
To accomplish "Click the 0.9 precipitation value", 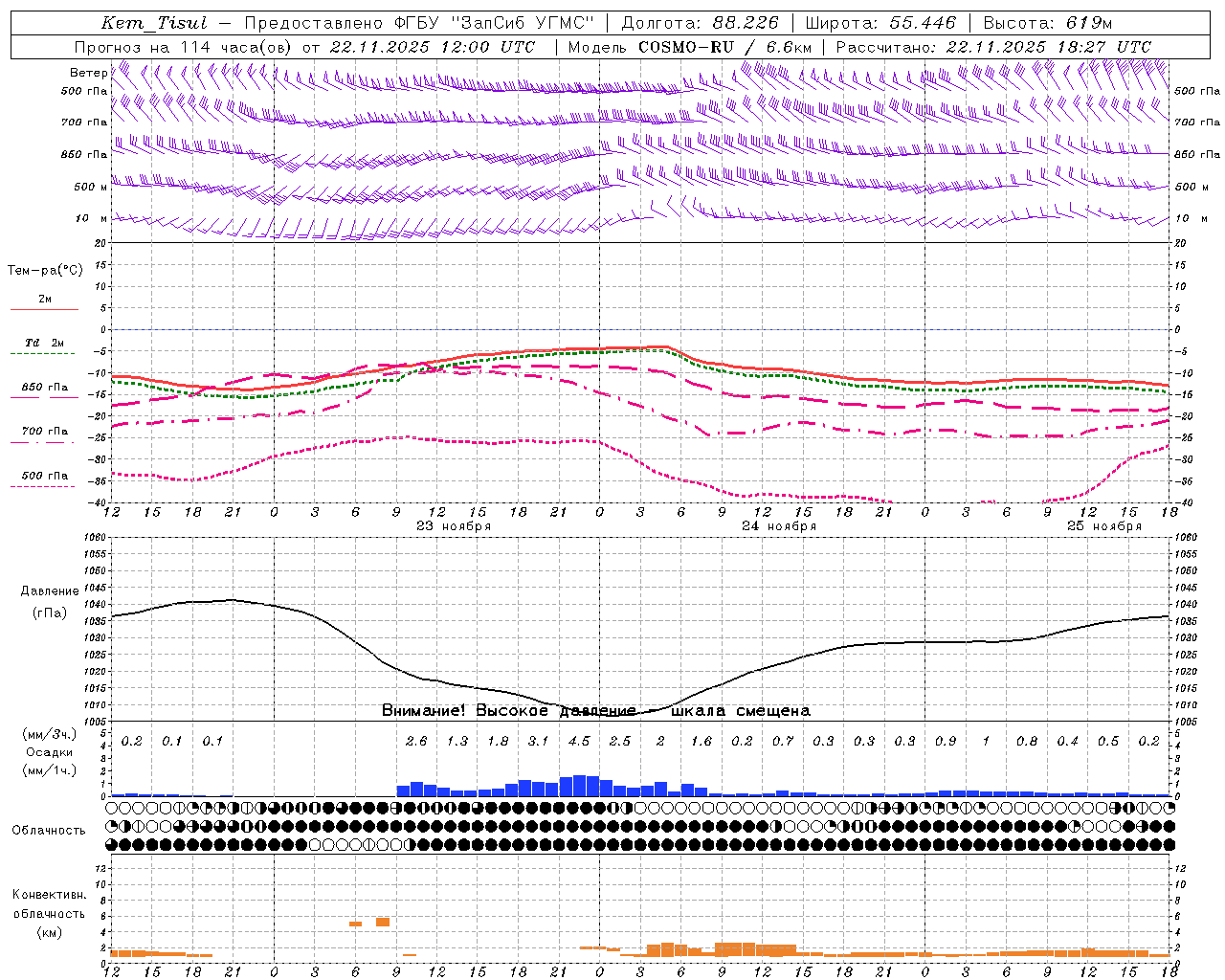I will click(946, 742).
